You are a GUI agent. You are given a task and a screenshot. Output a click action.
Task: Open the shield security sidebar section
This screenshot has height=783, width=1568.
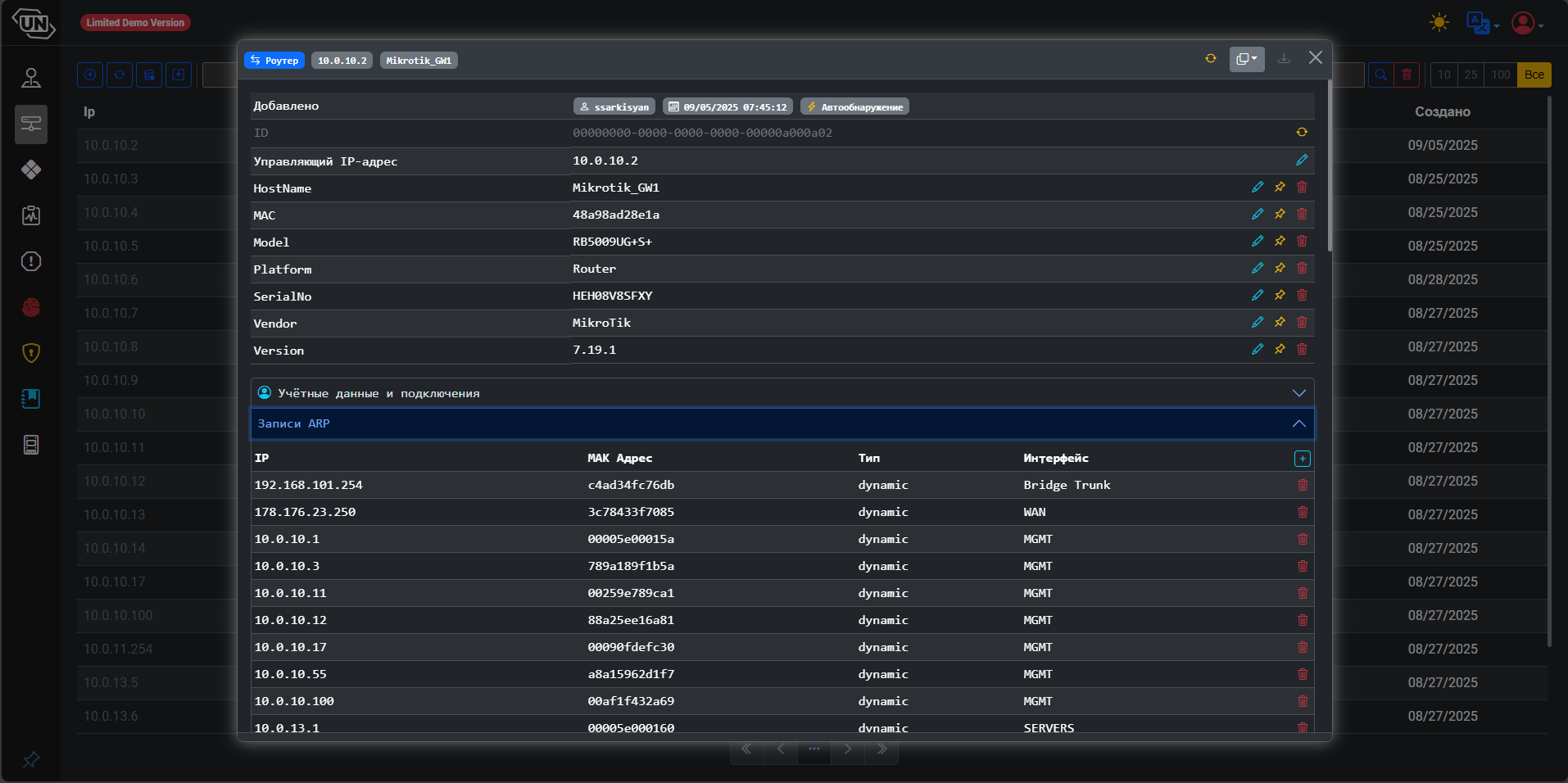click(31, 353)
